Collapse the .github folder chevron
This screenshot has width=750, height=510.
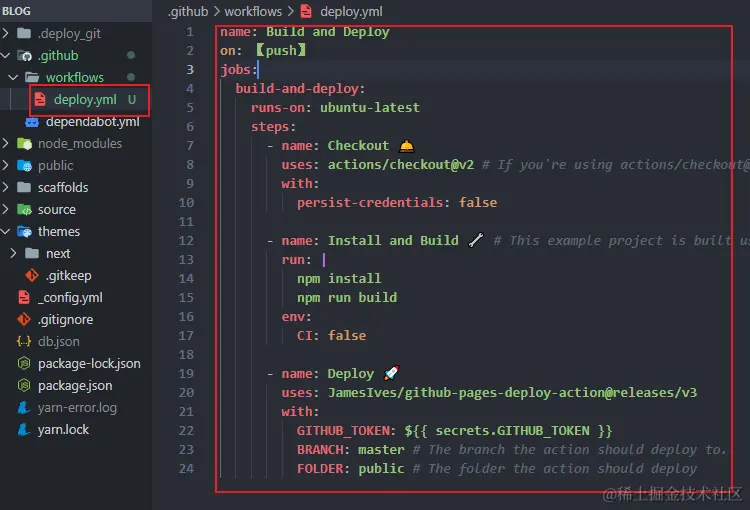(x=6, y=55)
